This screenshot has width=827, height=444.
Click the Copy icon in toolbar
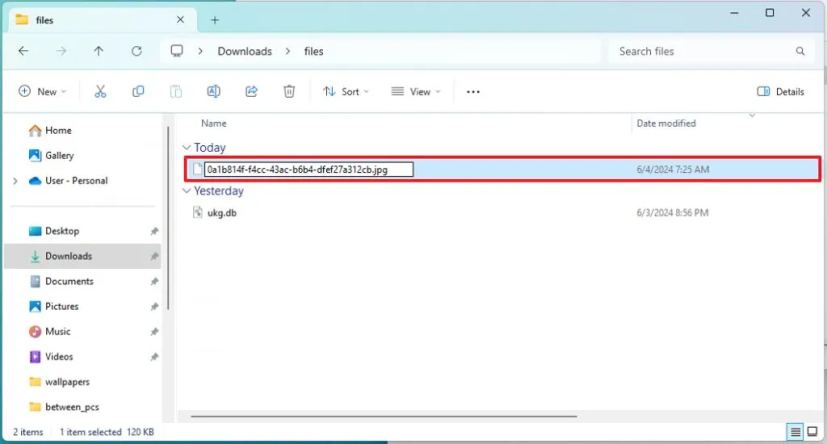[138, 91]
